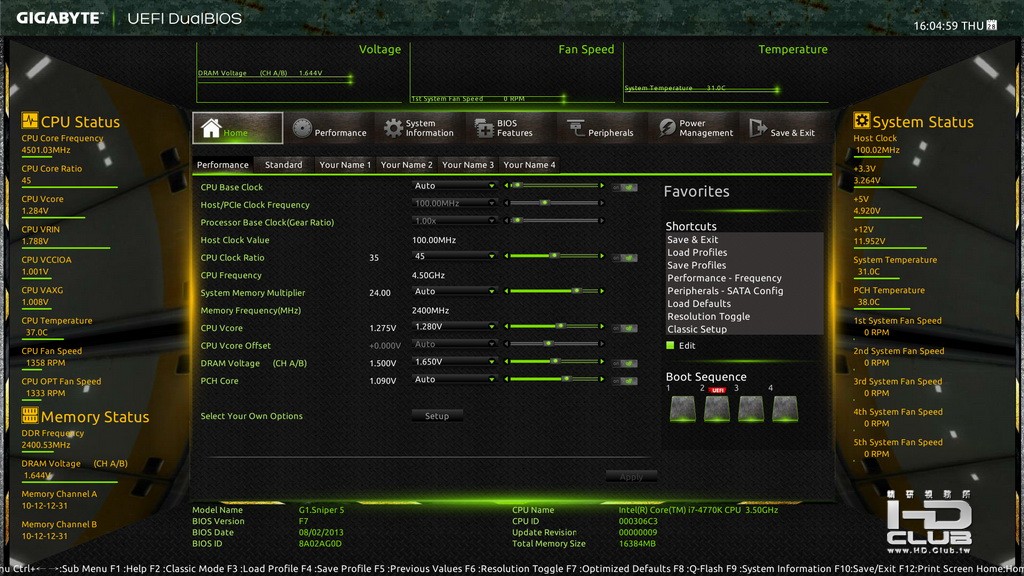Click right arrow of CPU Base Clock slider
The image size is (1024, 576).
click(x=601, y=185)
